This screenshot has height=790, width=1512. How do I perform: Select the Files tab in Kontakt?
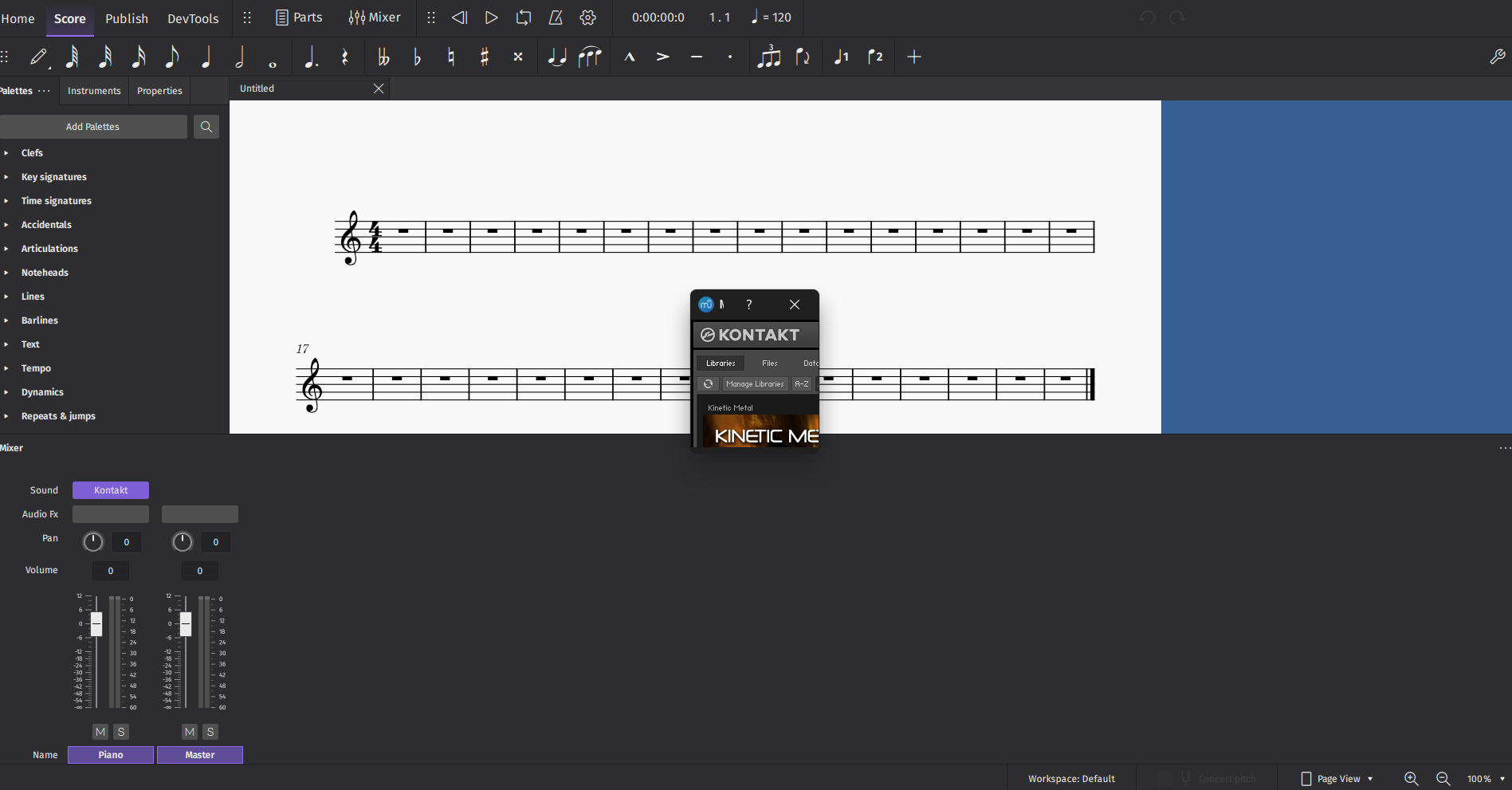coord(768,363)
